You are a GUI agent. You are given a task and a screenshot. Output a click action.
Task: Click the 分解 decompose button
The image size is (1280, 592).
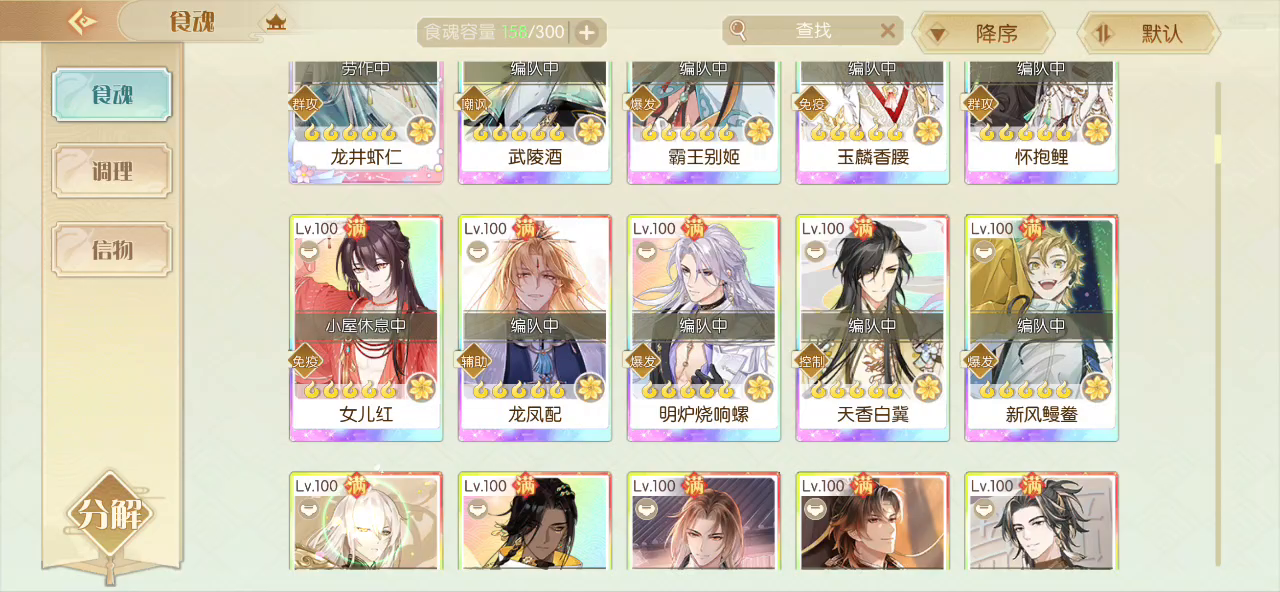110,515
